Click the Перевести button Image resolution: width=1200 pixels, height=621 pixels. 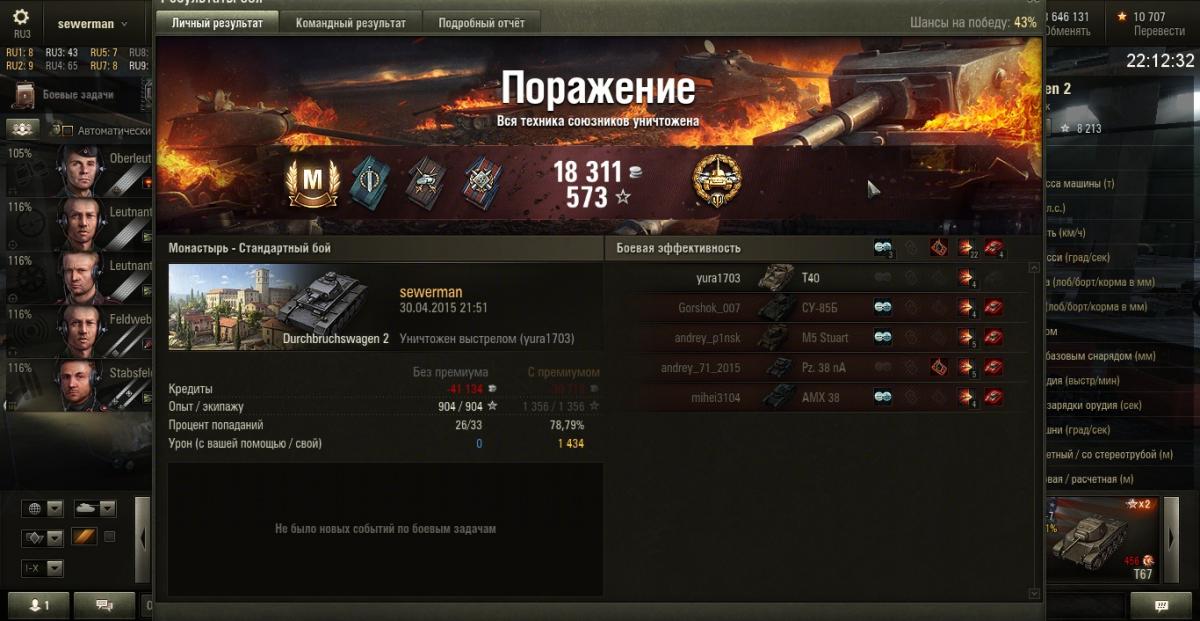pyautogui.click(x=1159, y=31)
